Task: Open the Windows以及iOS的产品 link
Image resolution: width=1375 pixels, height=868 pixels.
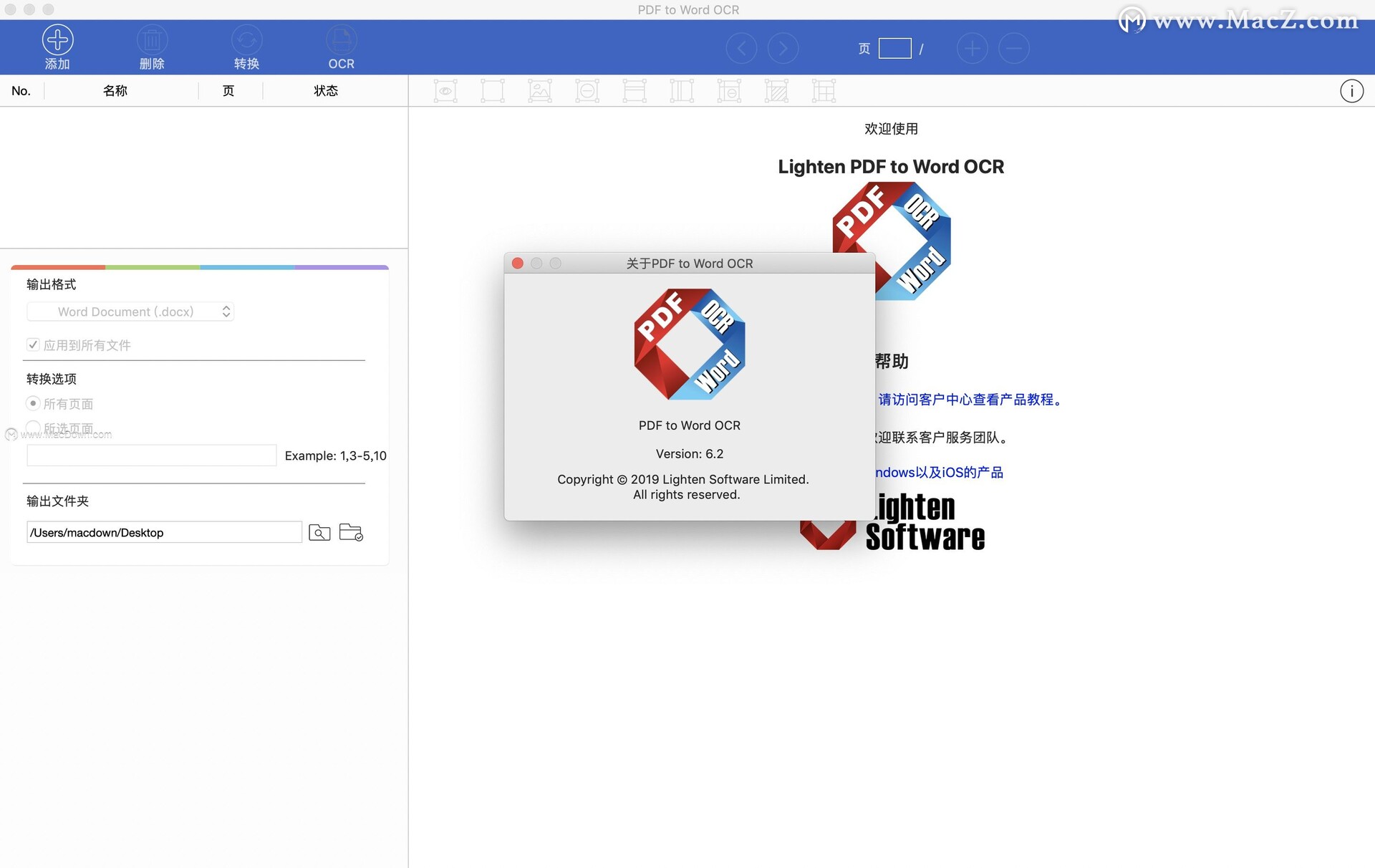Action: (x=939, y=473)
